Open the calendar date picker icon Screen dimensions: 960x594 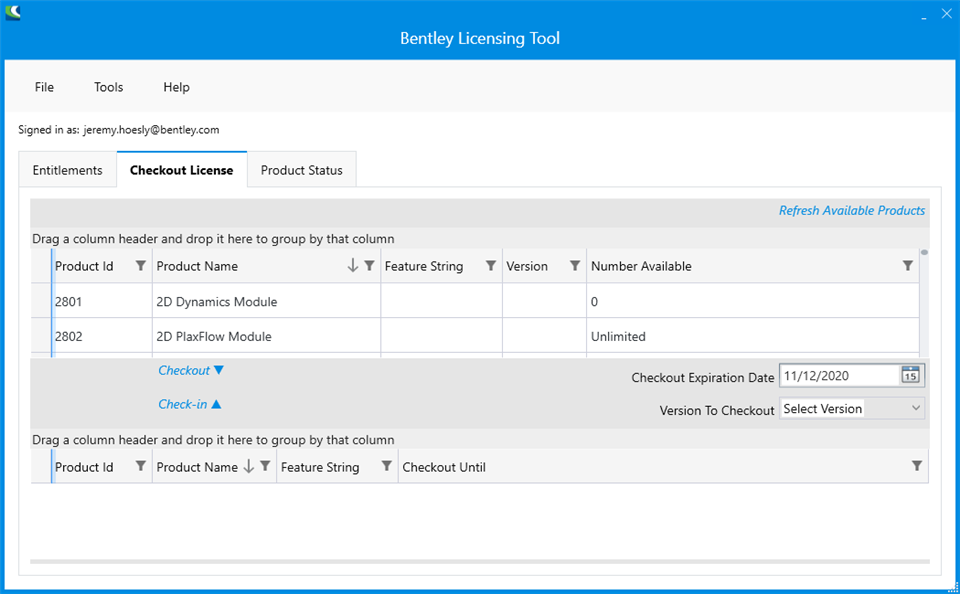pos(910,375)
